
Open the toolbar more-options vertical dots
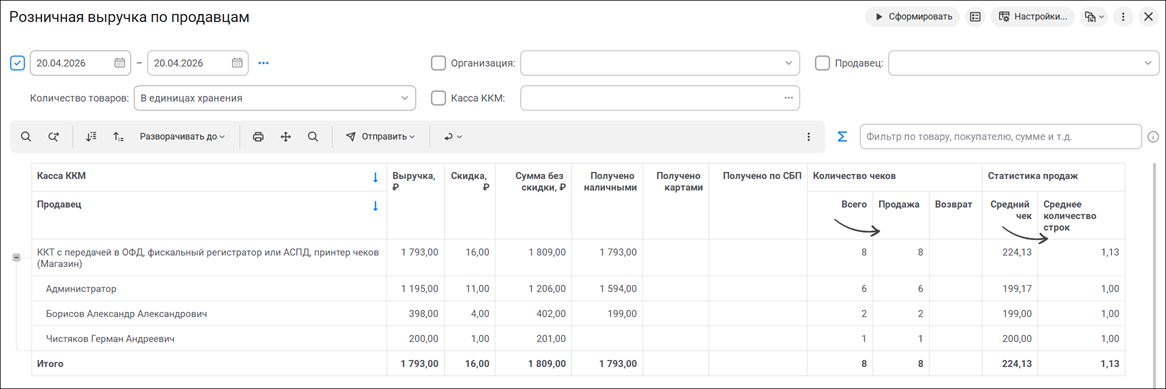(x=808, y=137)
